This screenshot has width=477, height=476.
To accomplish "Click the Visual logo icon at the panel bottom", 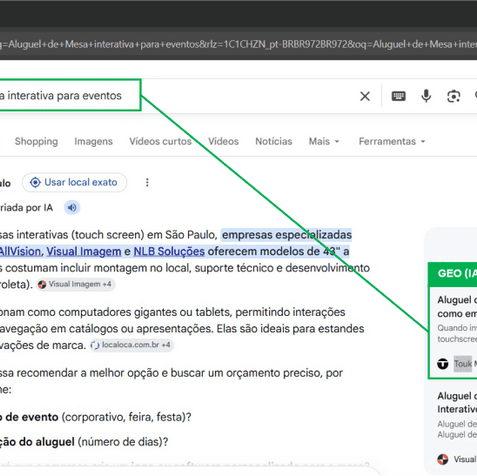I will click(x=443, y=459).
